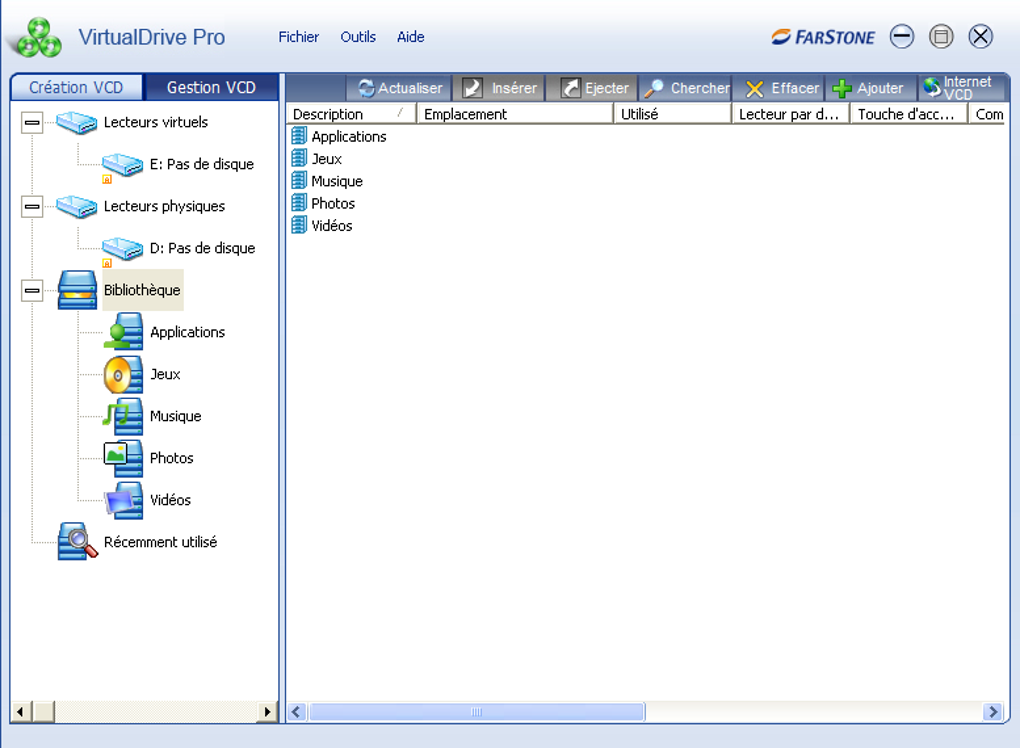Click the Jeux disc icon in tree

(x=123, y=375)
